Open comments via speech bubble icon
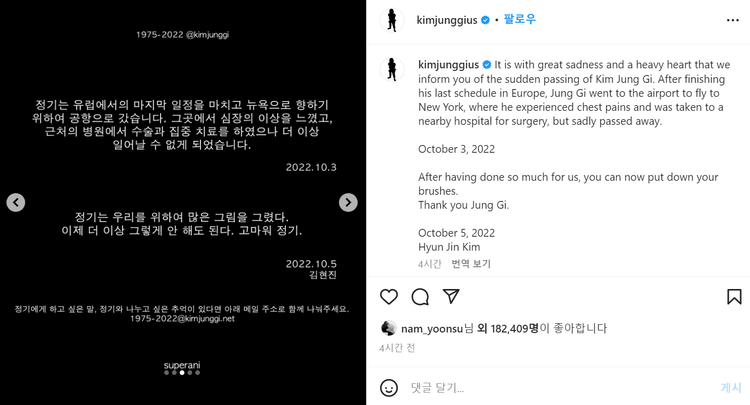This screenshot has height=405, width=750. 420,297
